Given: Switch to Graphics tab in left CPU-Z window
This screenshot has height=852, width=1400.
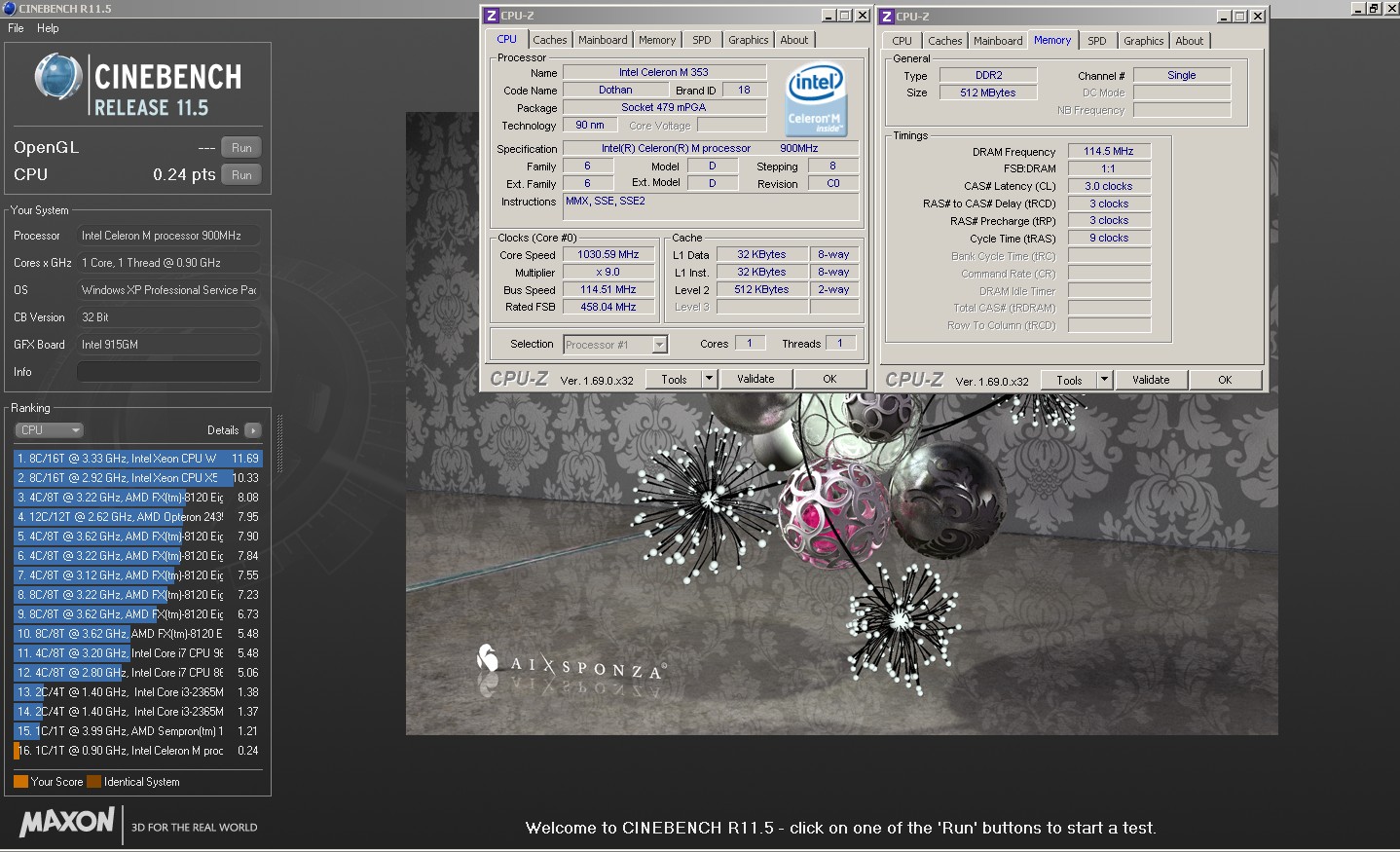Looking at the screenshot, I should (748, 40).
